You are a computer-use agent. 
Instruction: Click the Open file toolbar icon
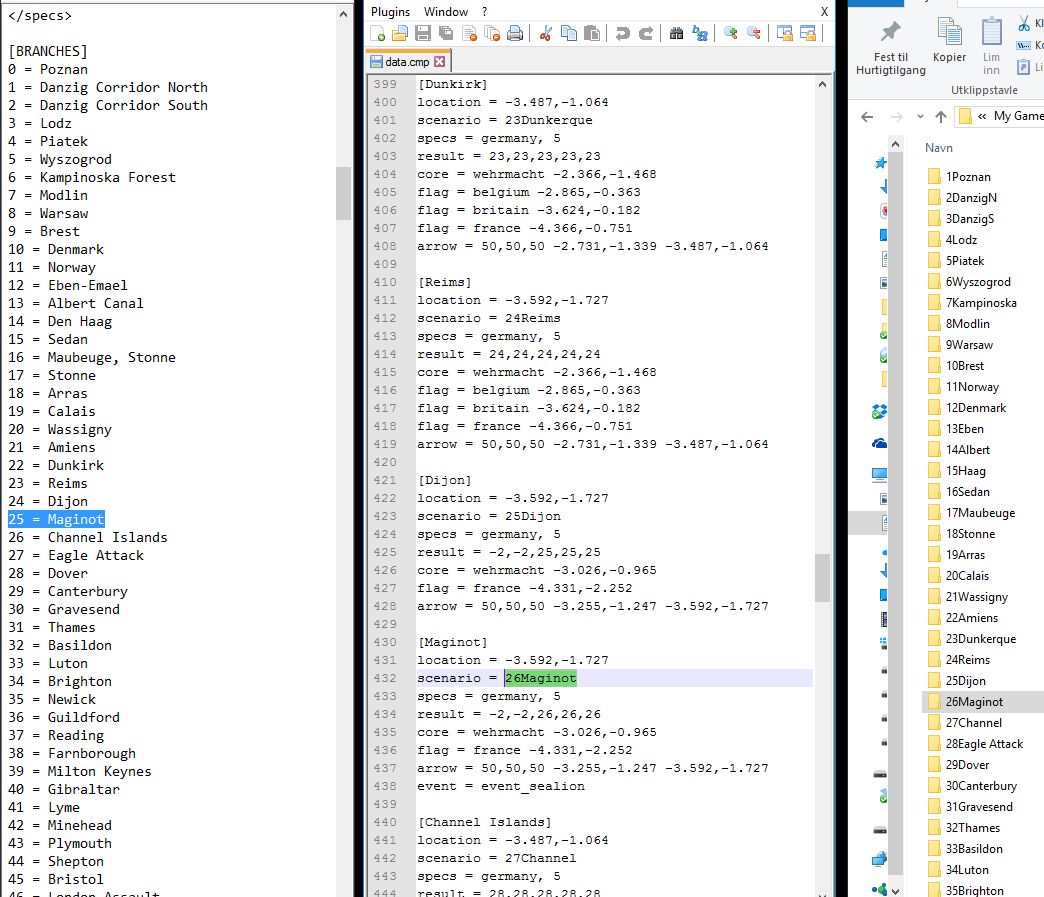400,33
